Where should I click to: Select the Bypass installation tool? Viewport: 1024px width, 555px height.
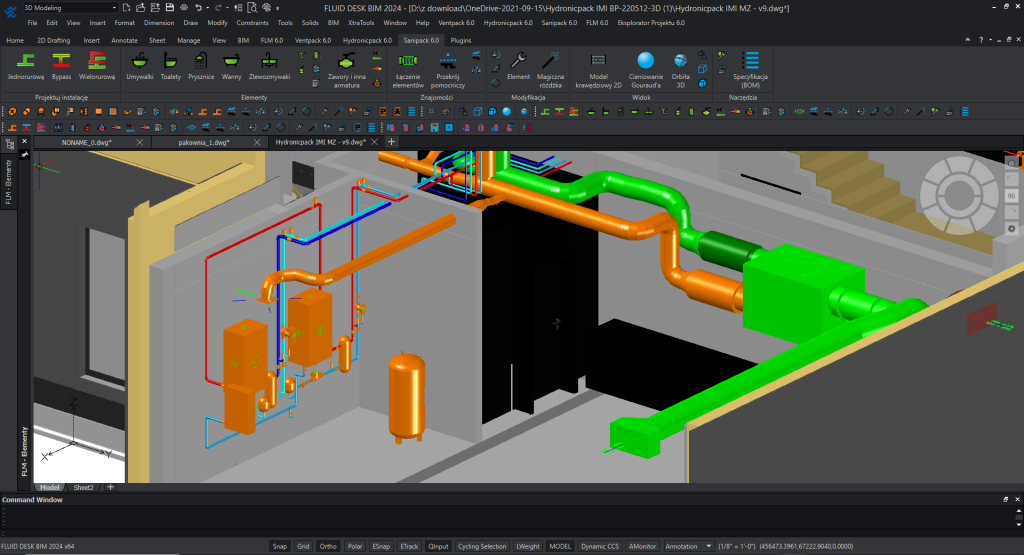click(62, 64)
